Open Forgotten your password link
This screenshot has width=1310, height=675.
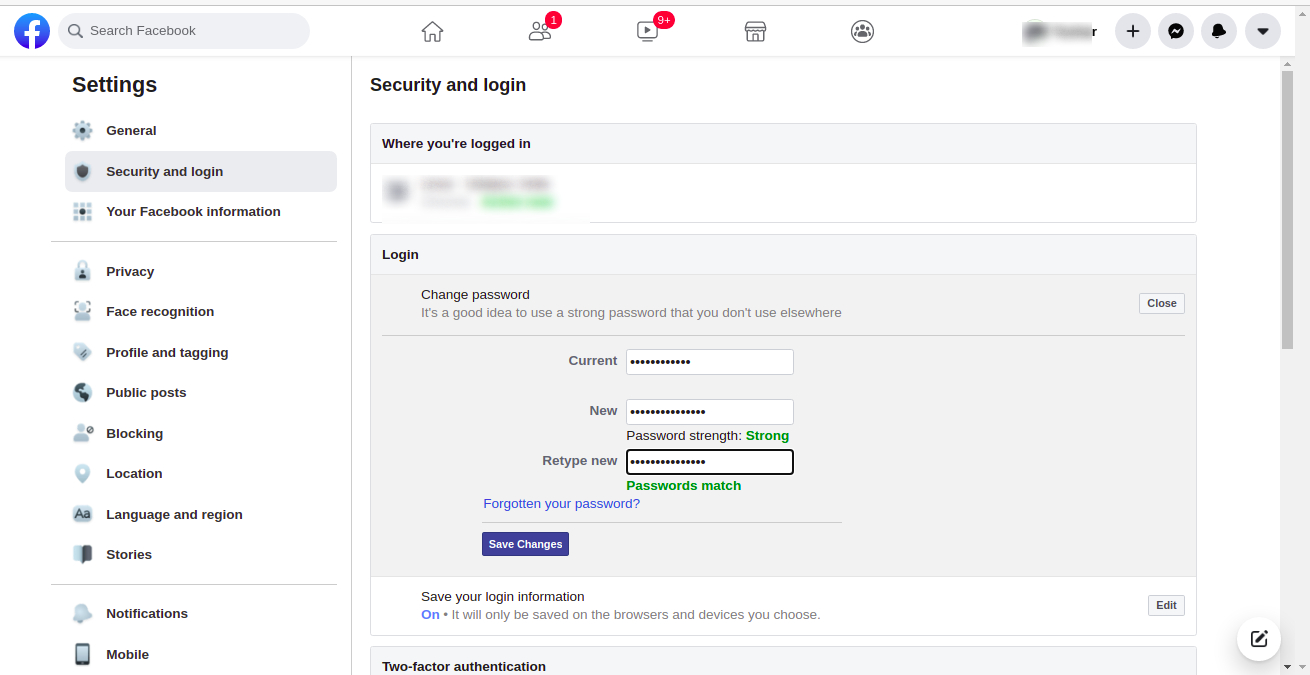(x=561, y=503)
